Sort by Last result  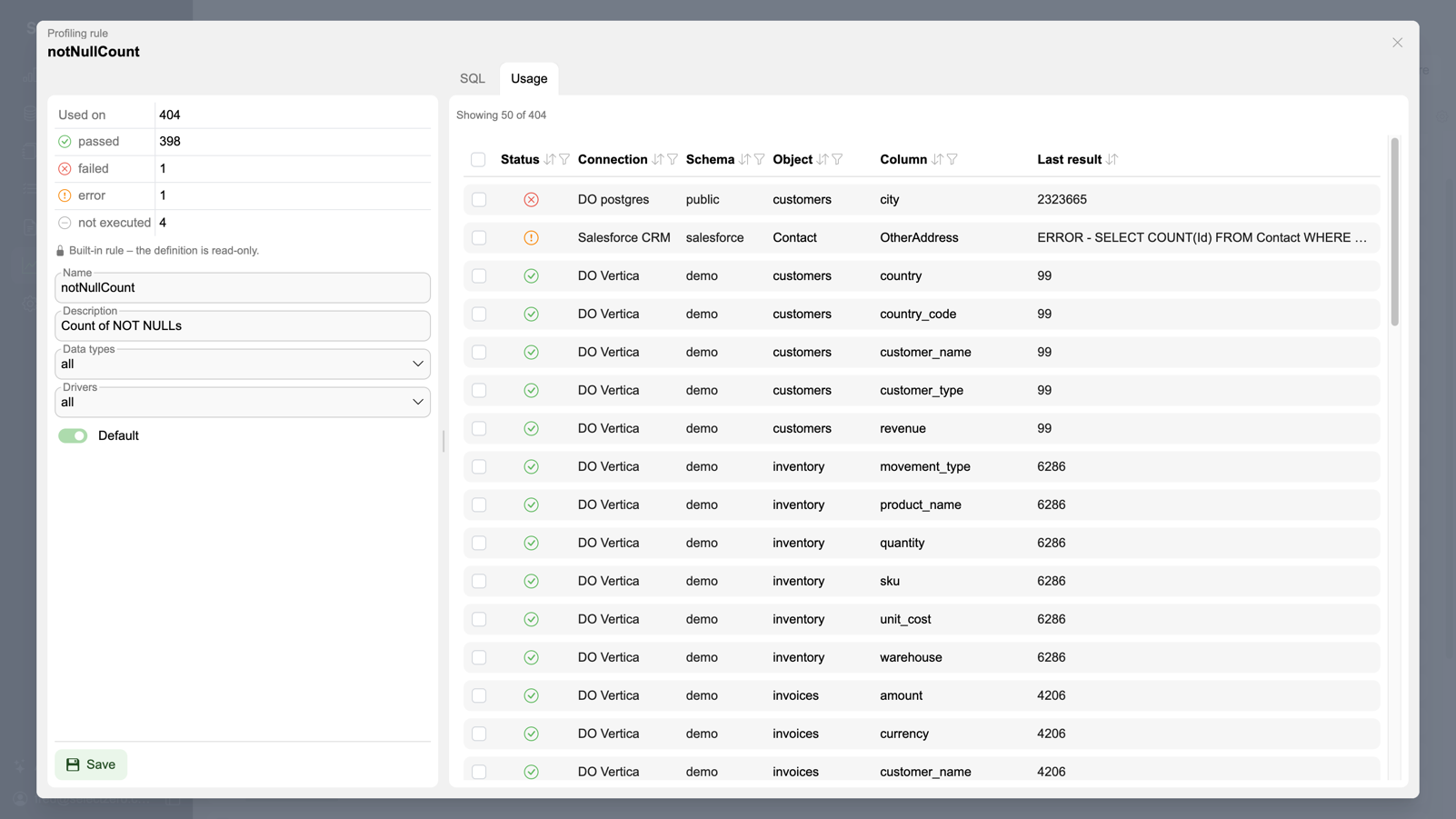coord(1112,159)
